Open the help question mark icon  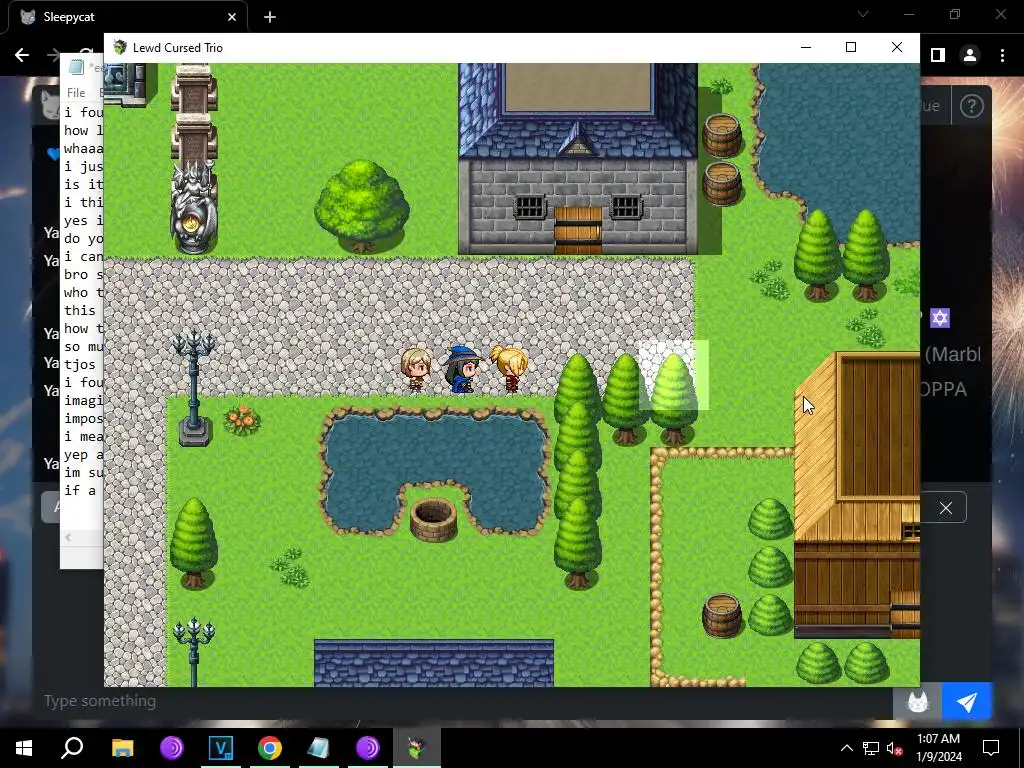click(x=972, y=106)
